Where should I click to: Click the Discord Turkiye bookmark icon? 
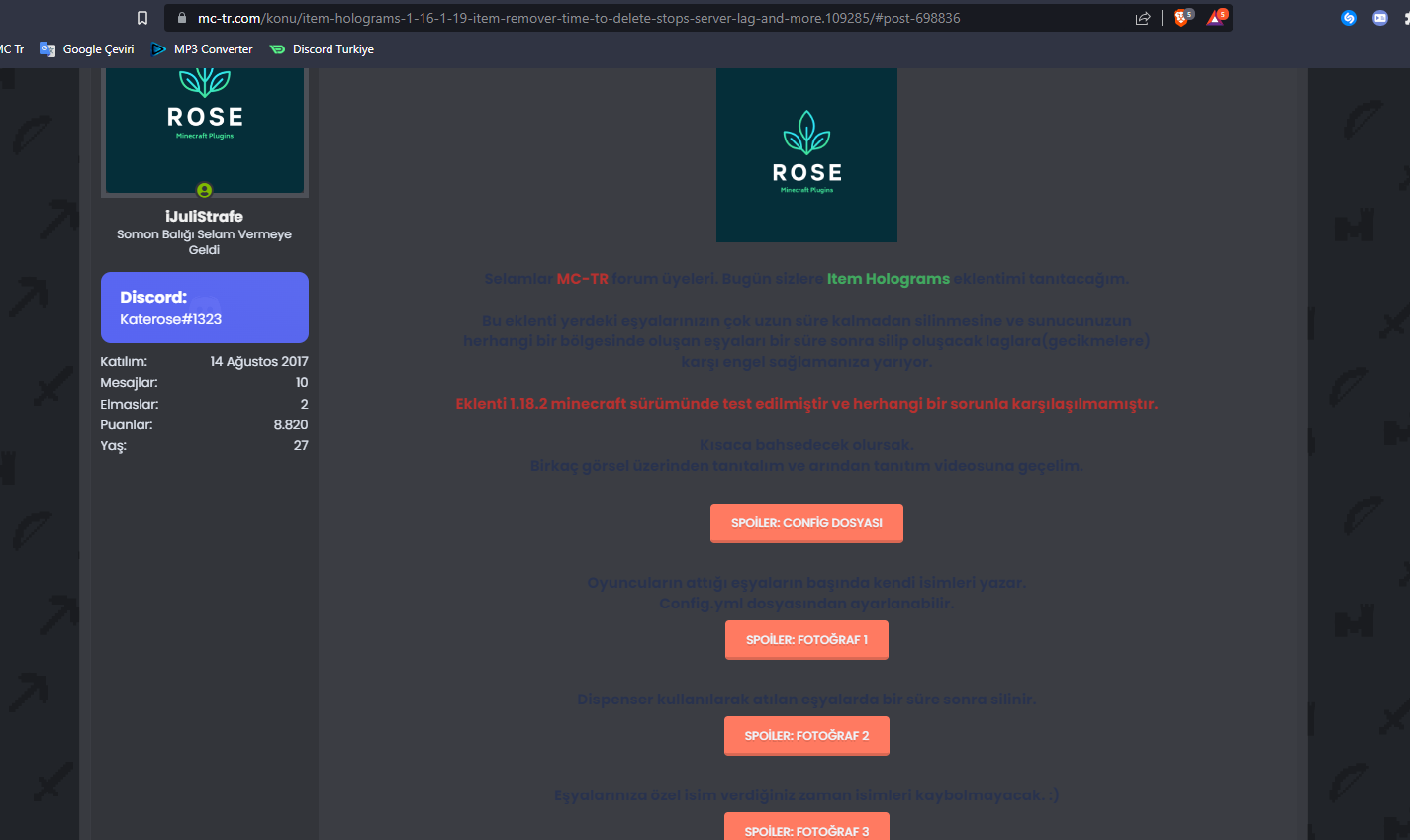tap(277, 49)
